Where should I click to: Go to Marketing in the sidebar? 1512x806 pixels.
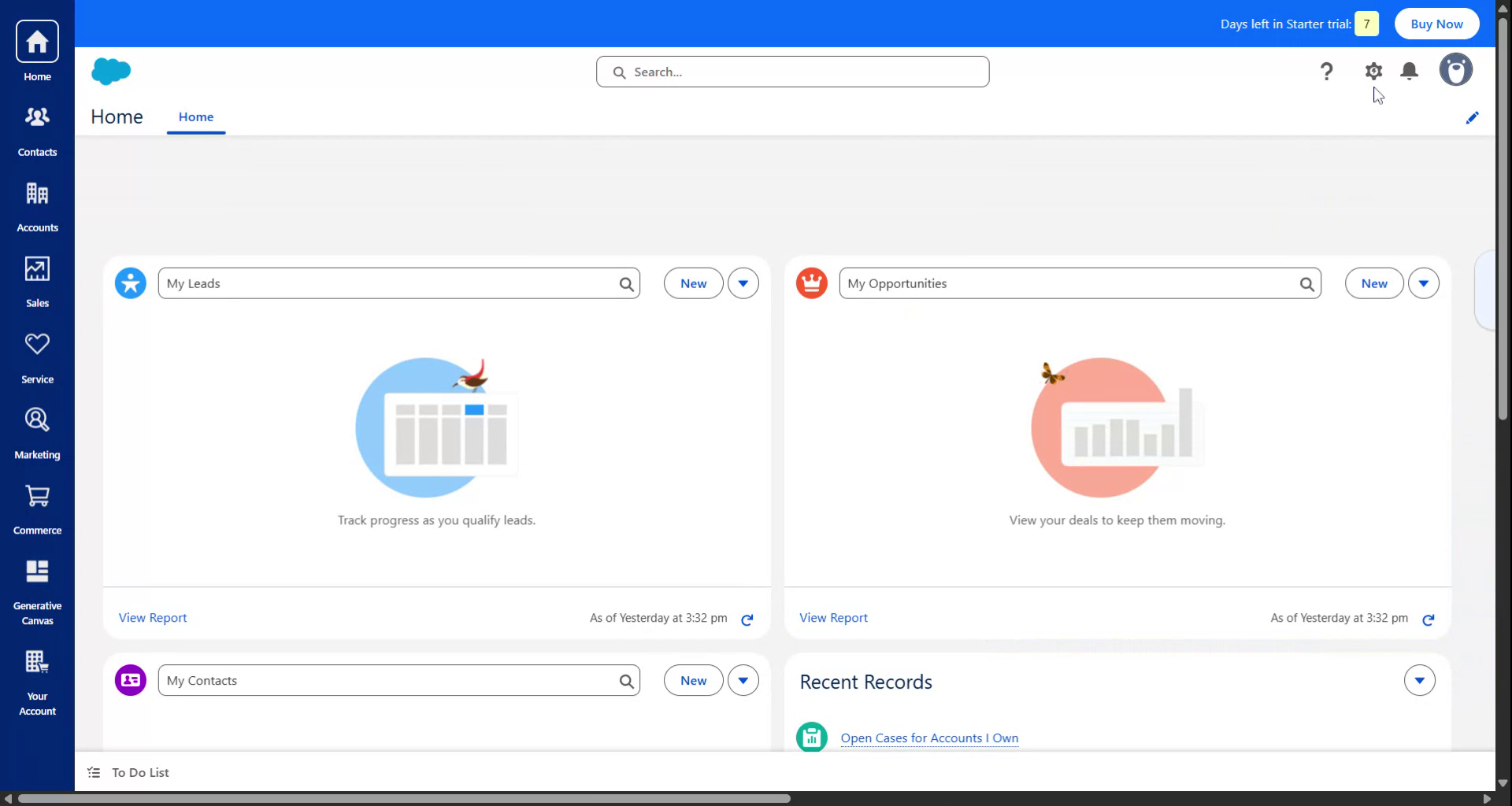pyautogui.click(x=37, y=434)
